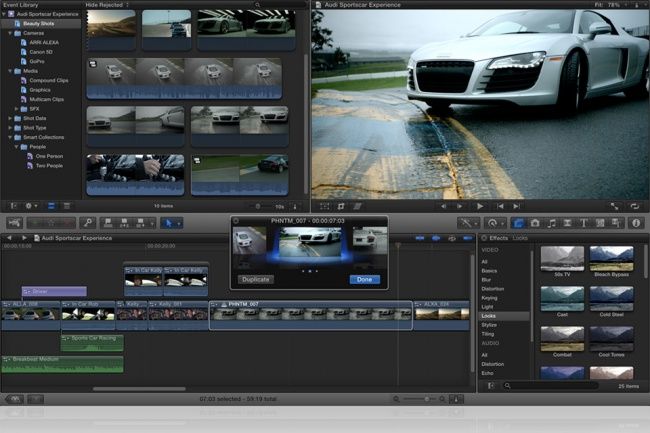Viewport: 650px width, 433px height.
Task: Open the Titles browser T icon
Action: coord(583,223)
